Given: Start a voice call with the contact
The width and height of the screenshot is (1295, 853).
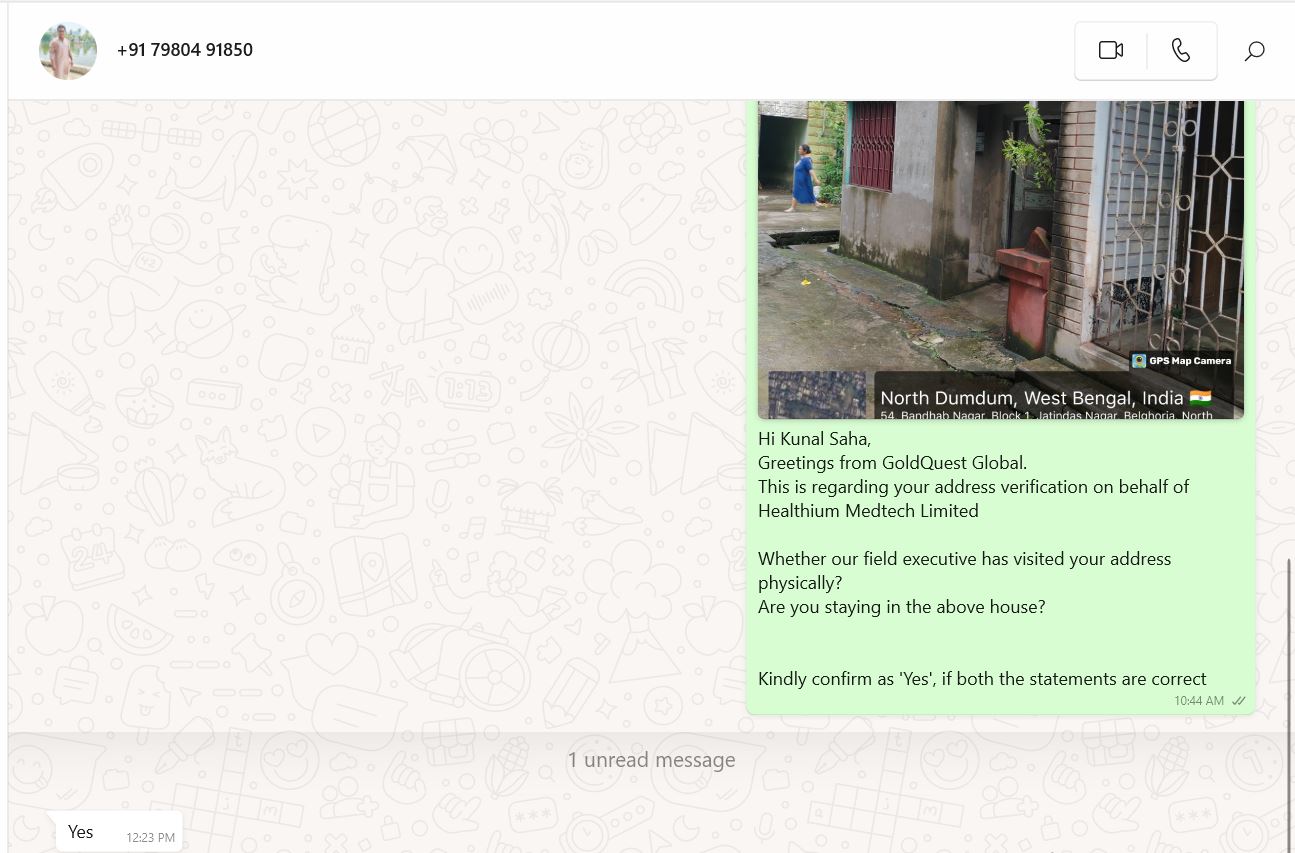Looking at the screenshot, I should tap(1181, 50).
